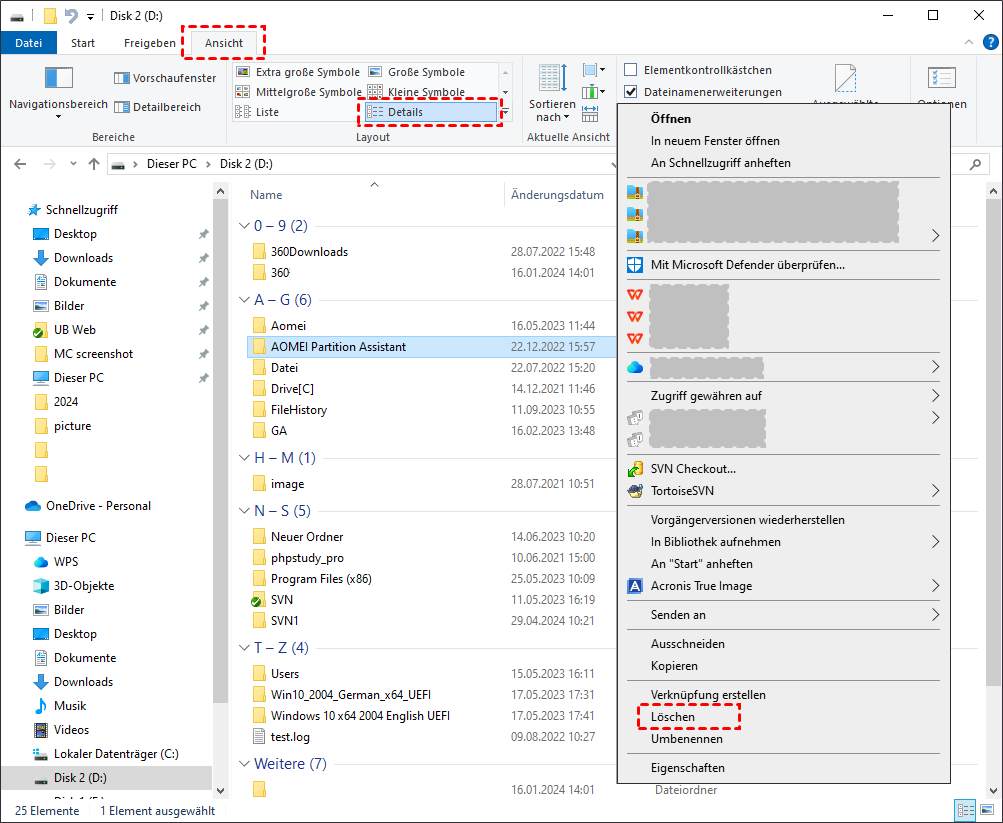This screenshot has width=1003, height=823.
Task: Switch to the Freigeben ribbon tab
Action: 150,43
